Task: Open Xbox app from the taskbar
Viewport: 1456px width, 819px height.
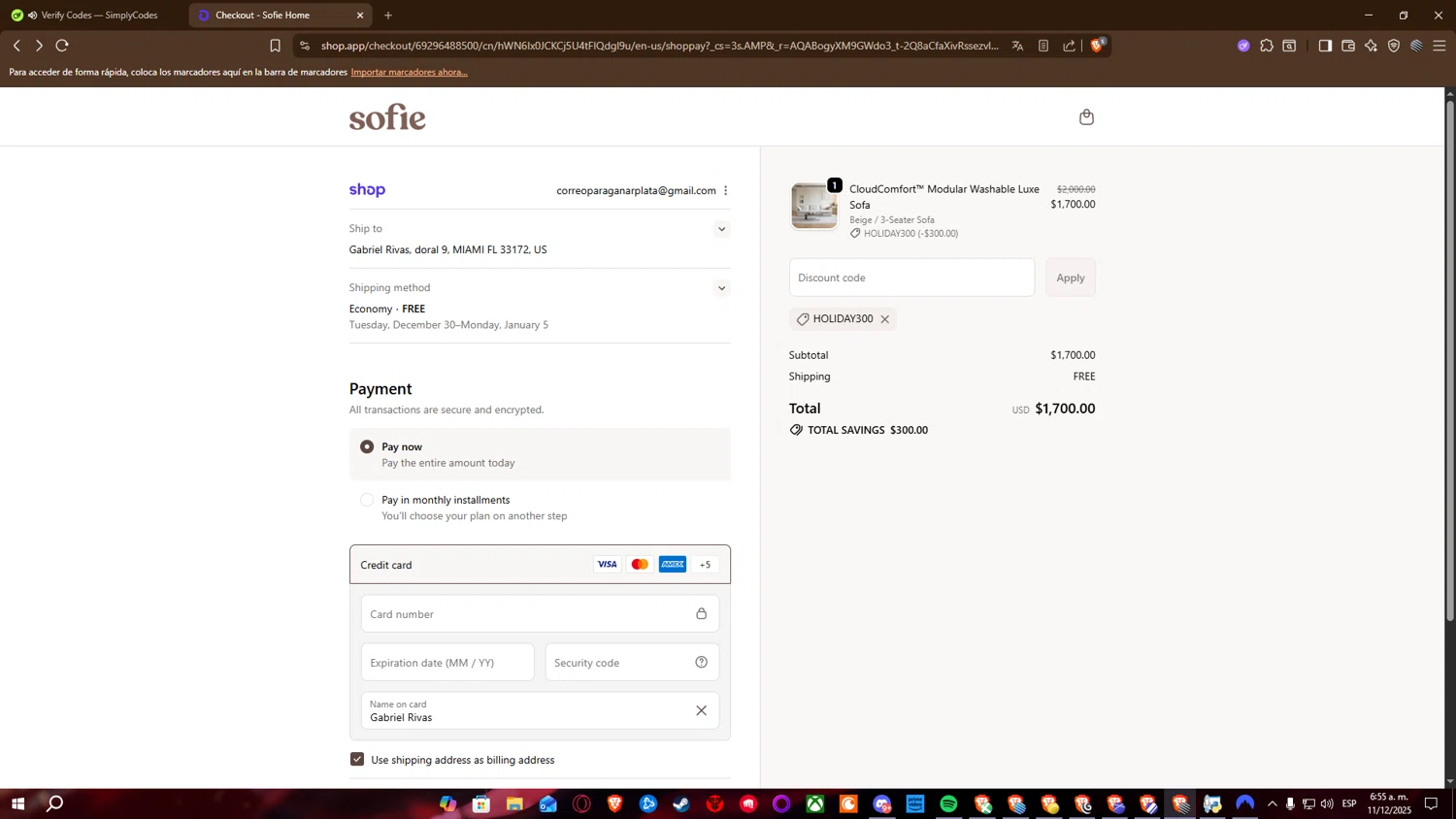Action: point(815,803)
